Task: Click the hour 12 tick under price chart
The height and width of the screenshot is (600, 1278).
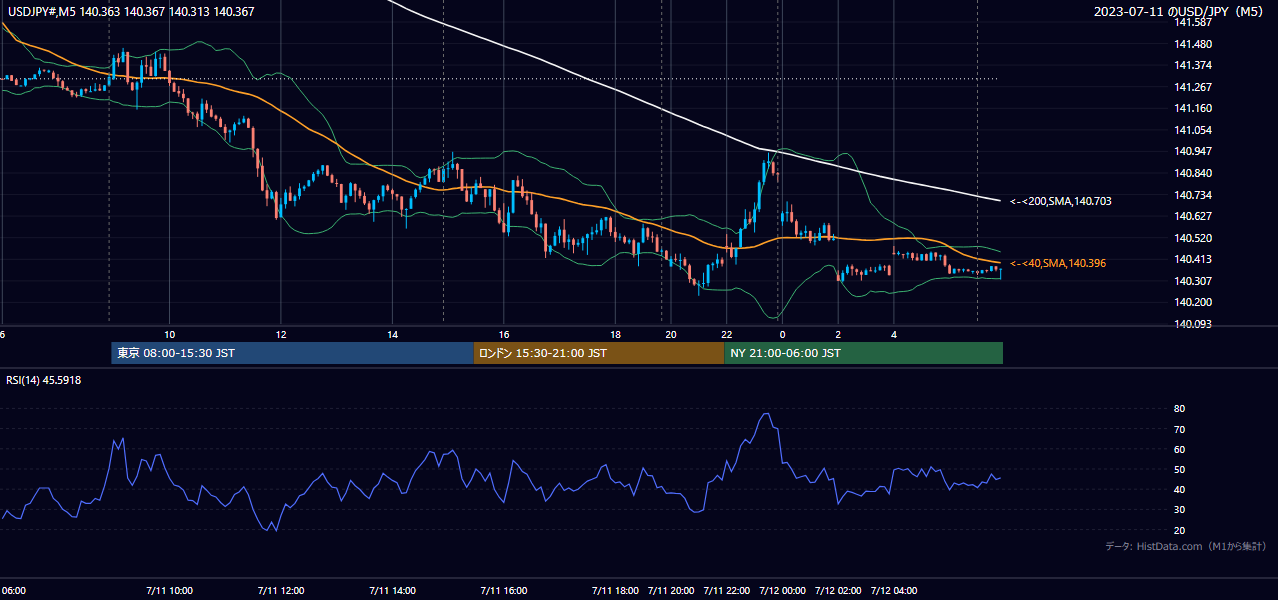Action: (x=281, y=334)
